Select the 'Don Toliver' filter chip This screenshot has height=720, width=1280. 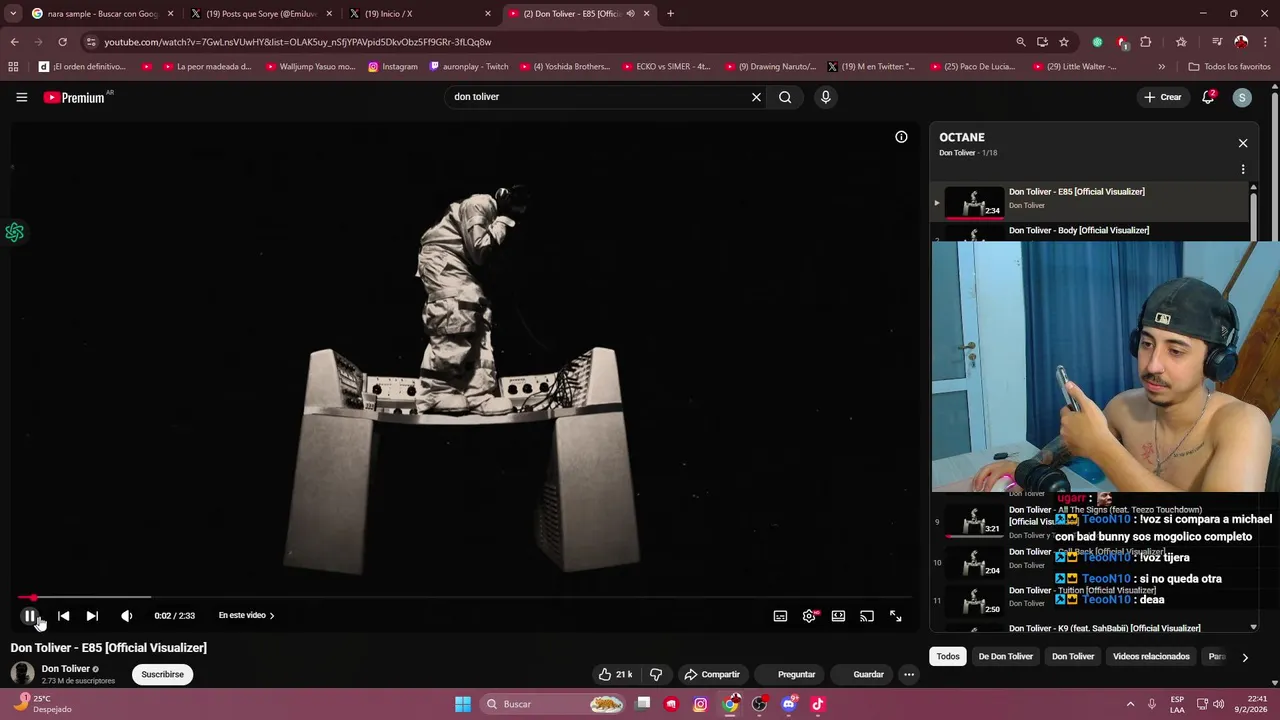point(1073,656)
